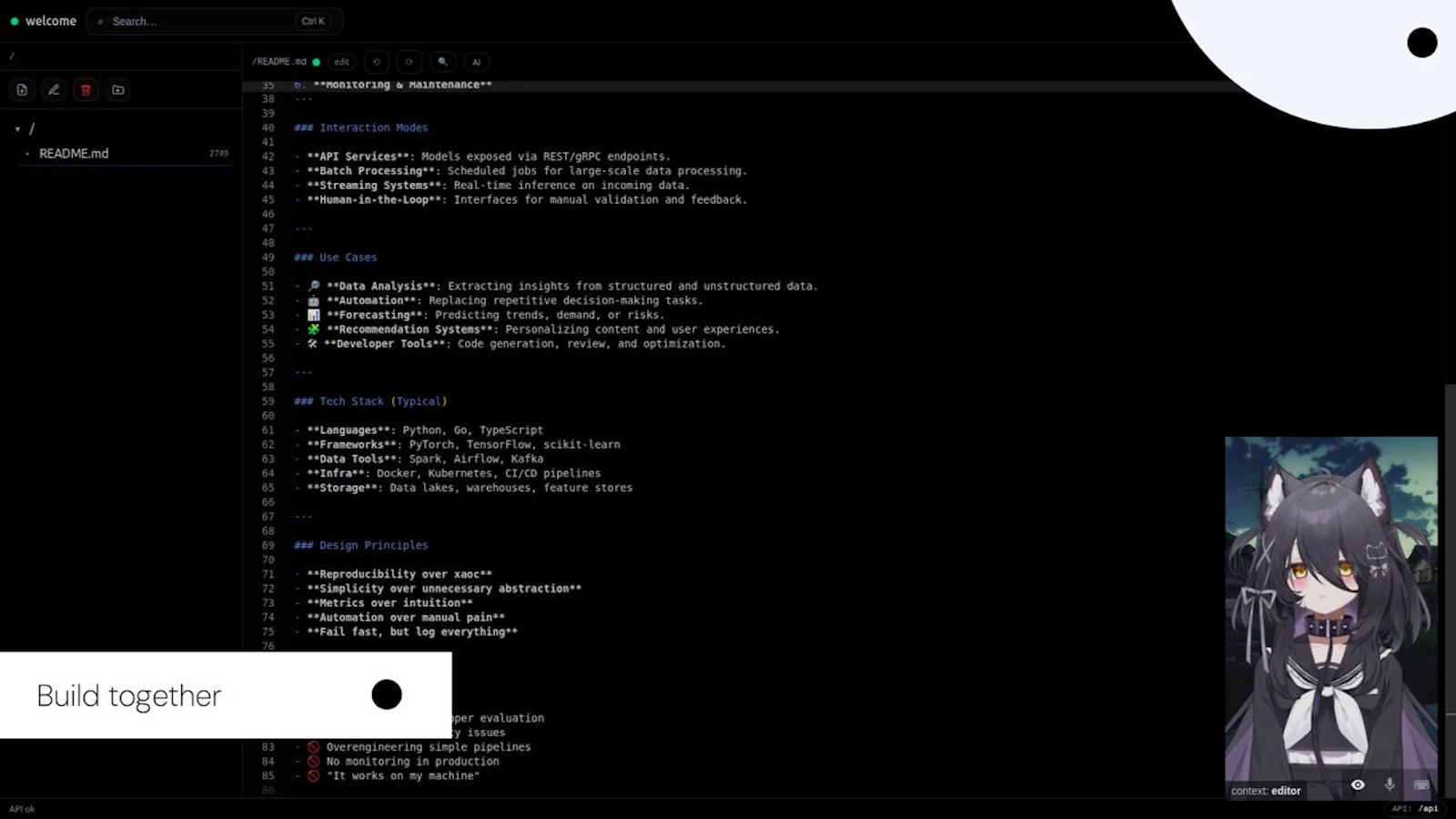
Task: Click 'Fail fast, but log everything' line
Action: tap(406, 632)
